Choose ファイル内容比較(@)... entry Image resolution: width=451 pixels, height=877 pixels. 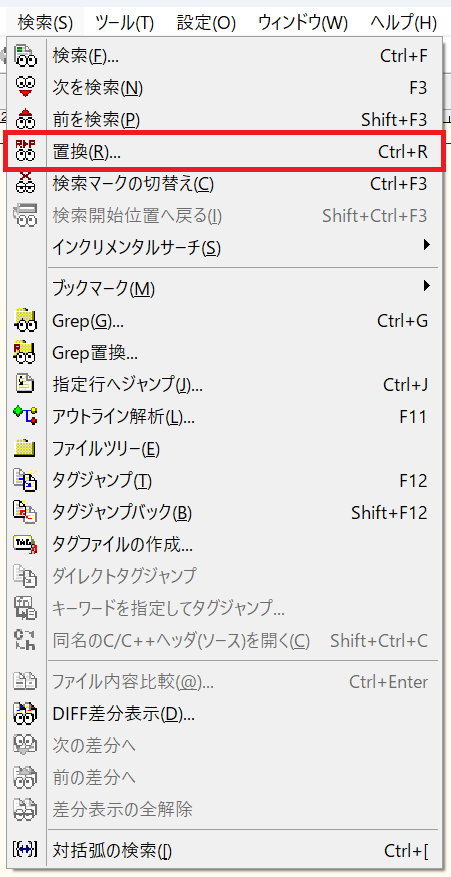[x=226, y=682]
